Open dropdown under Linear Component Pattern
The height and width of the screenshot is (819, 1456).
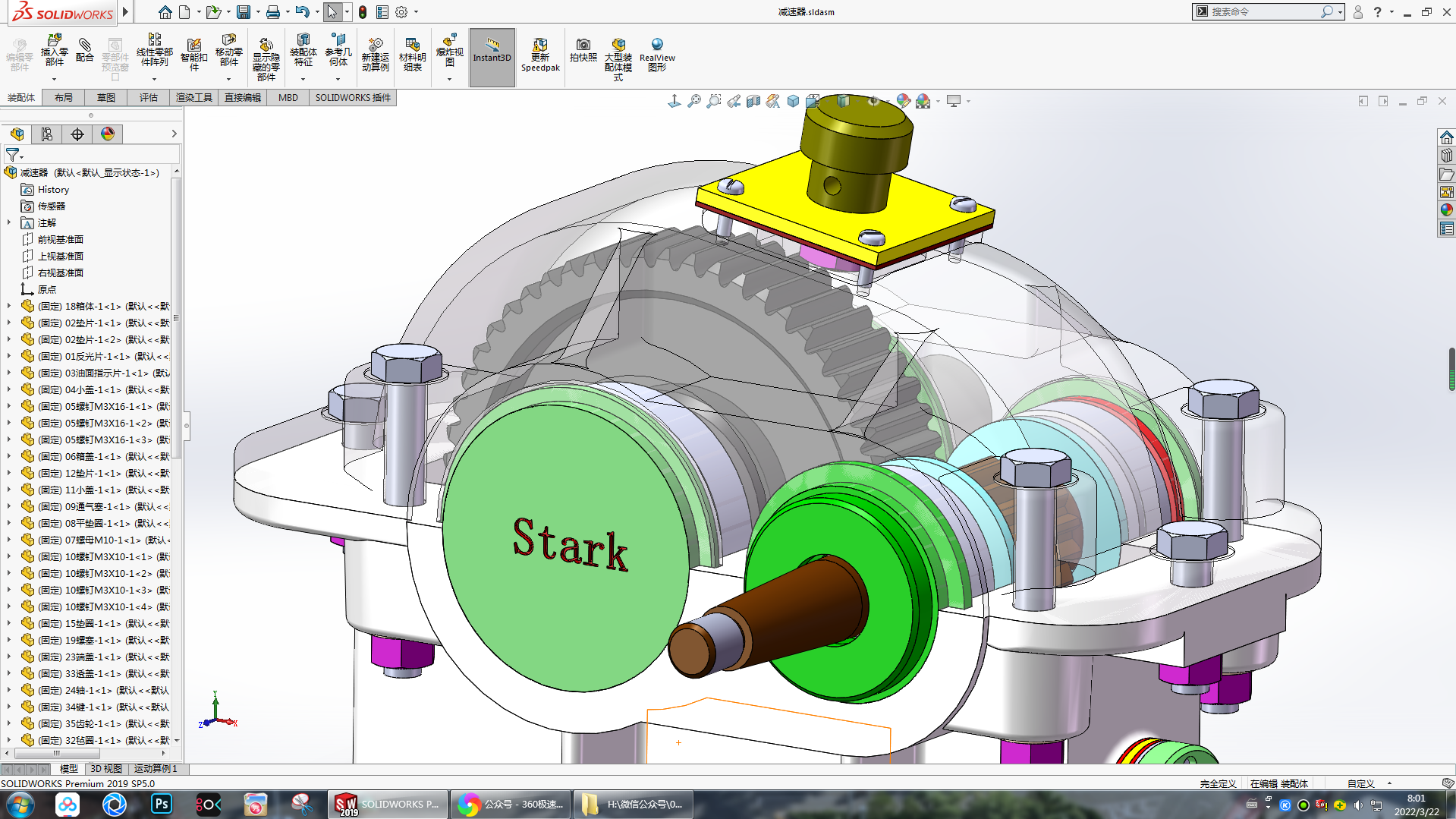(154, 79)
